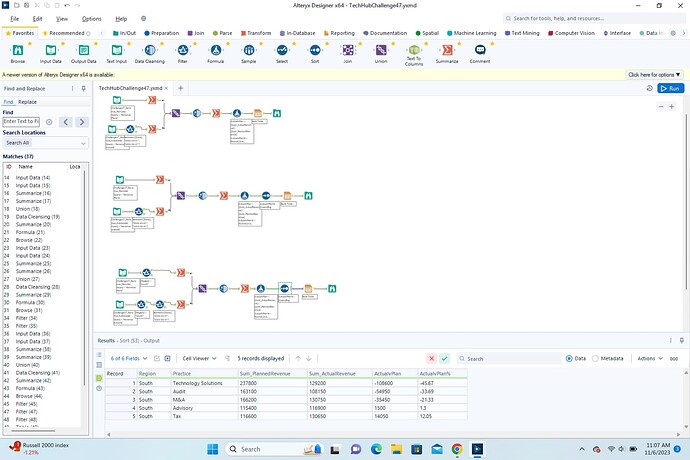690x460 pixels.
Task: Click the Technology Solutions practice cell
Action: (x=204, y=383)
